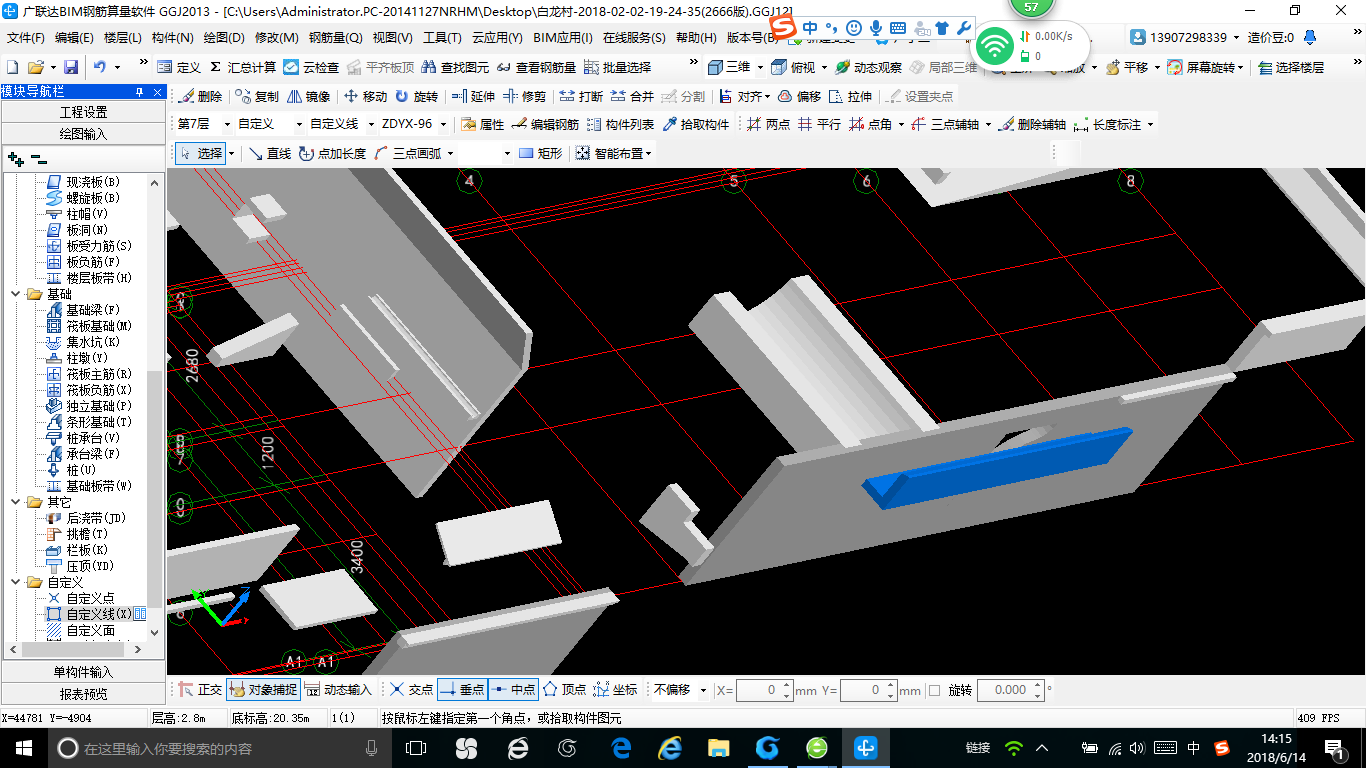The width and height of the screenshot is (1366, 768).
Task: Open 查找图元 find element tool
Action: [x=455, y=67]
